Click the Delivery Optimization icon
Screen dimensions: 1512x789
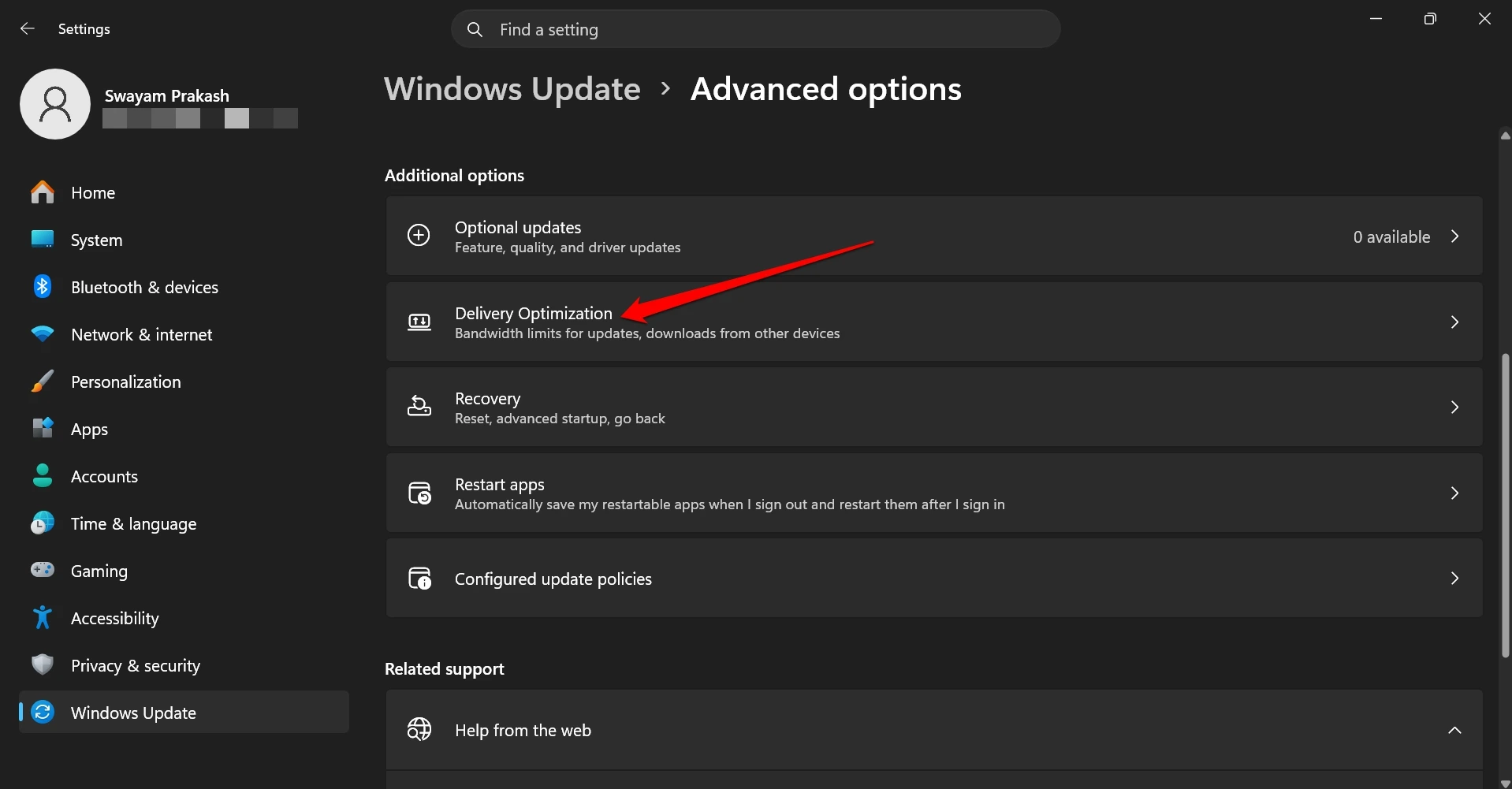pyautogui.click(x=419, y=322)
